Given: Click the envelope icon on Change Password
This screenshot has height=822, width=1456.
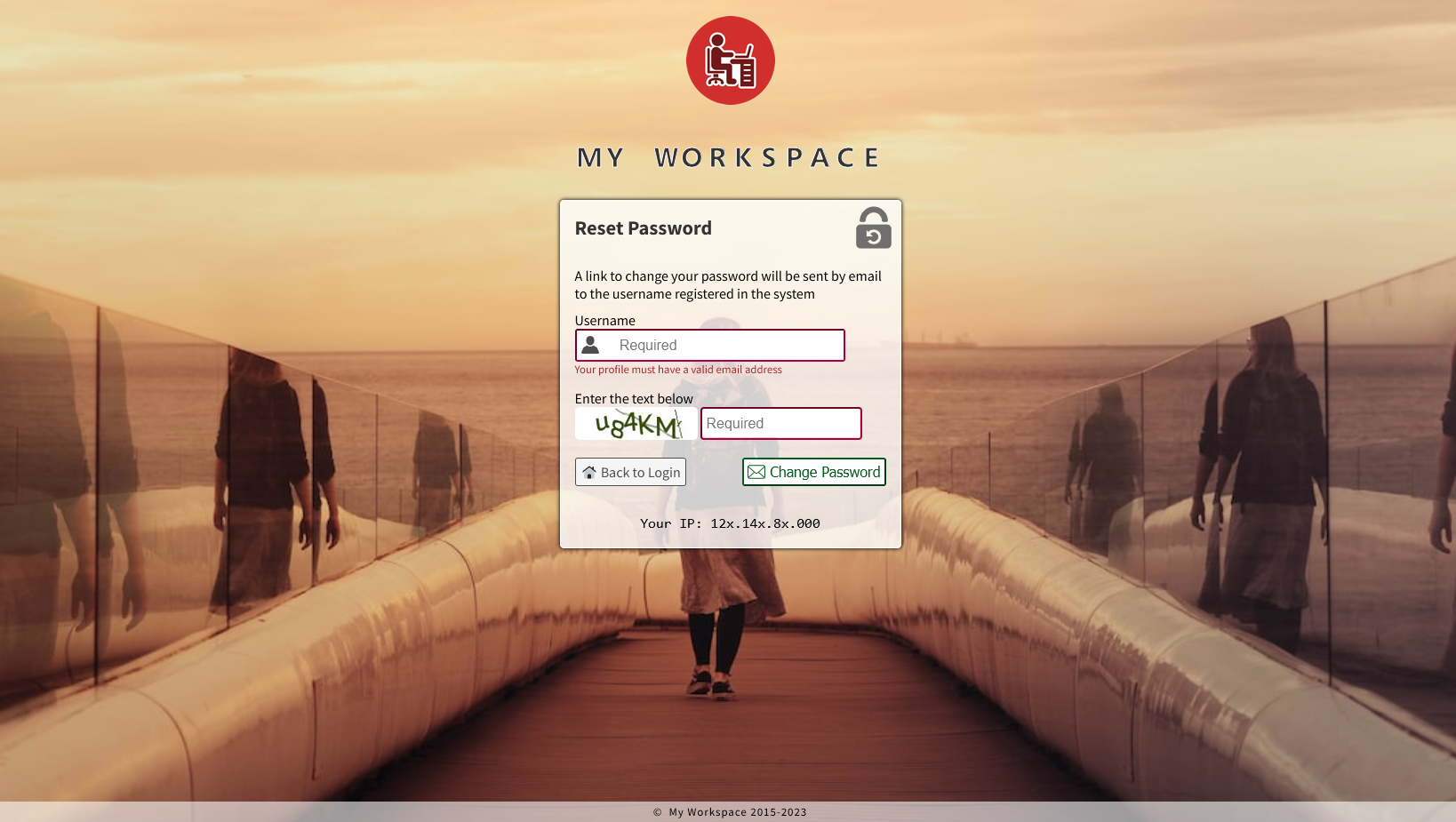Looking at the screenshot, I should tap(756, 472).
